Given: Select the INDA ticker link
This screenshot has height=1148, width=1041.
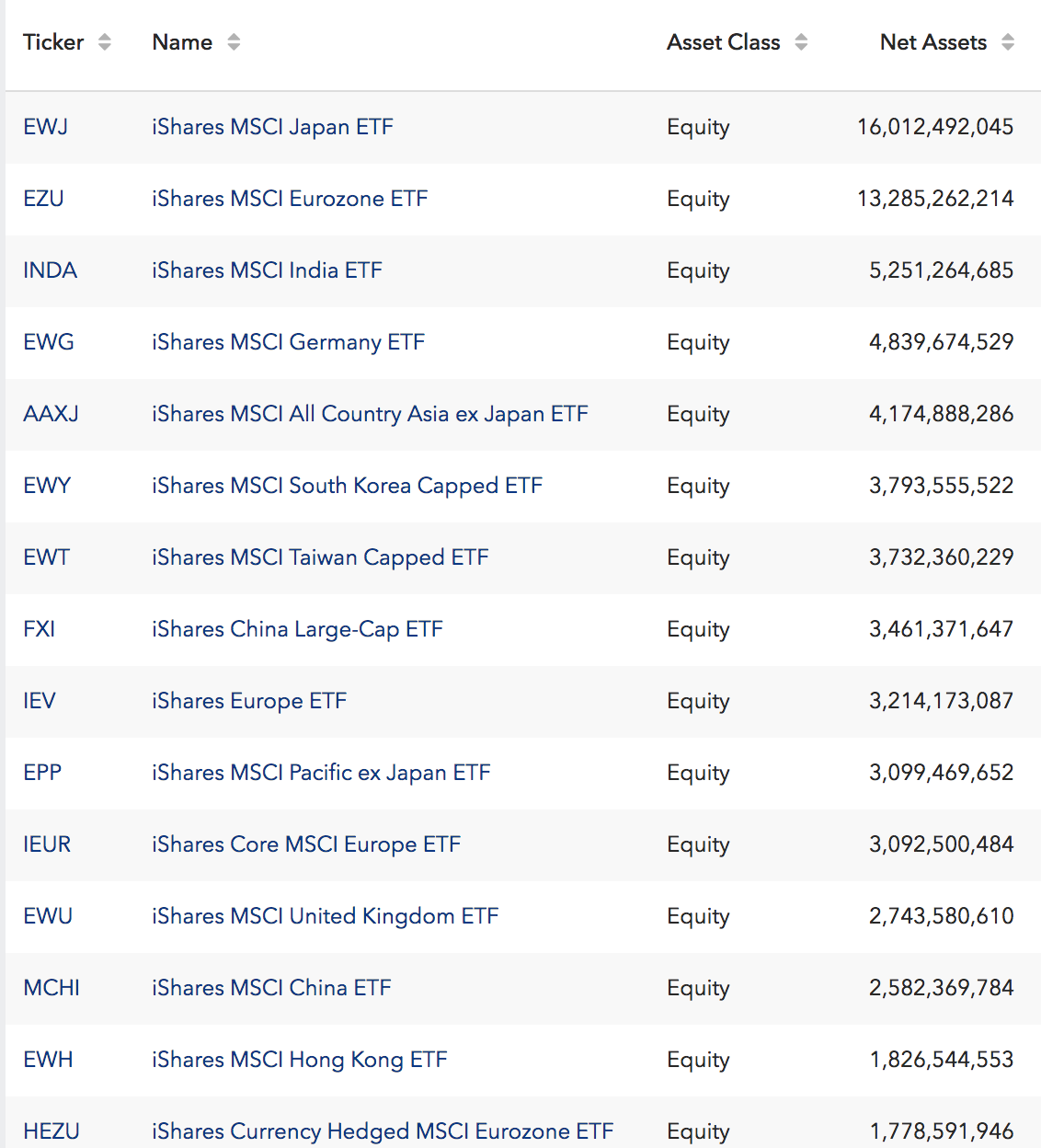Looking at the screenshot, I should [x=51, y=270].
